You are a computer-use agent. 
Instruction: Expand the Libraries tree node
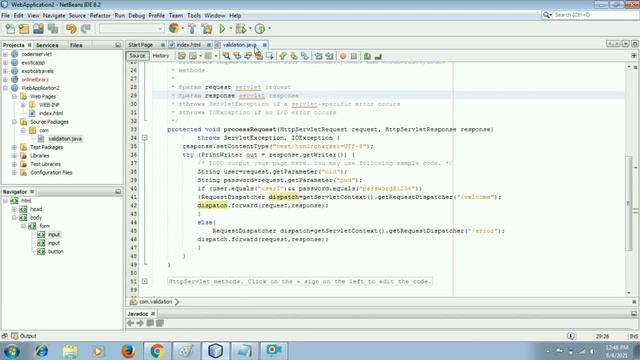pos(14,156)
